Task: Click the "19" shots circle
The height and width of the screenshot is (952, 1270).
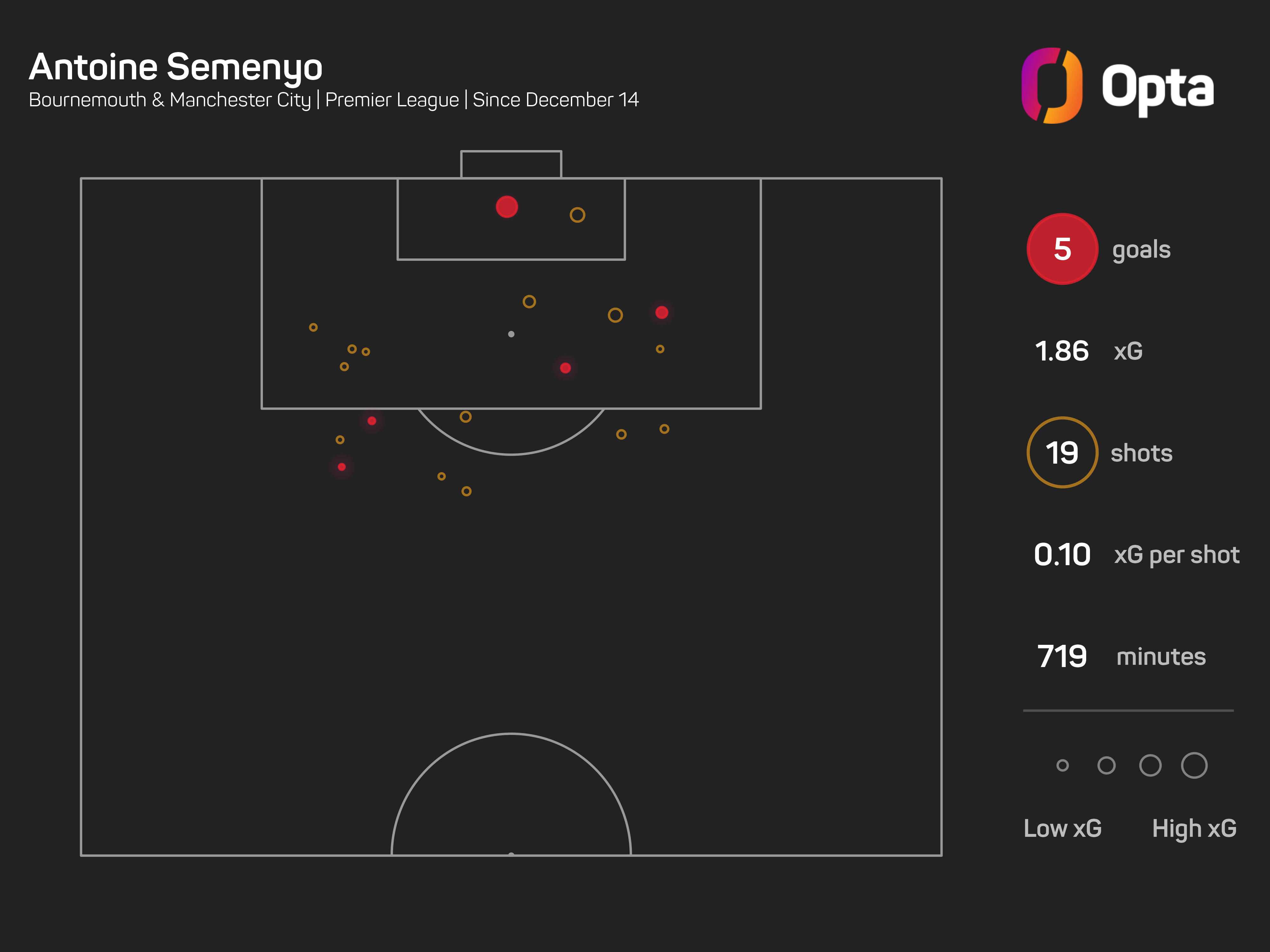Action: click(1062, 453)
